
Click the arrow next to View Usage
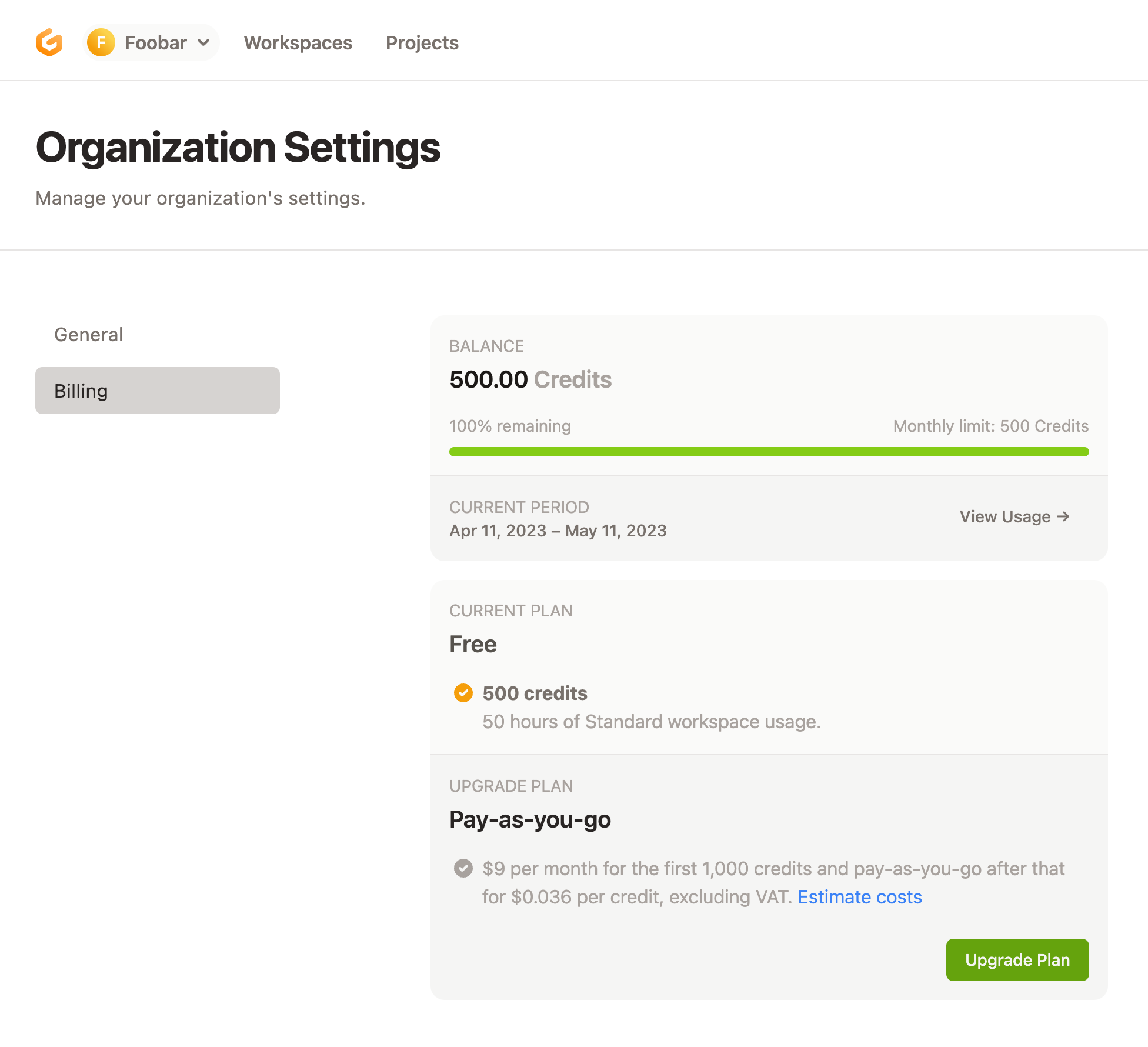click(x=1063, y=516)
